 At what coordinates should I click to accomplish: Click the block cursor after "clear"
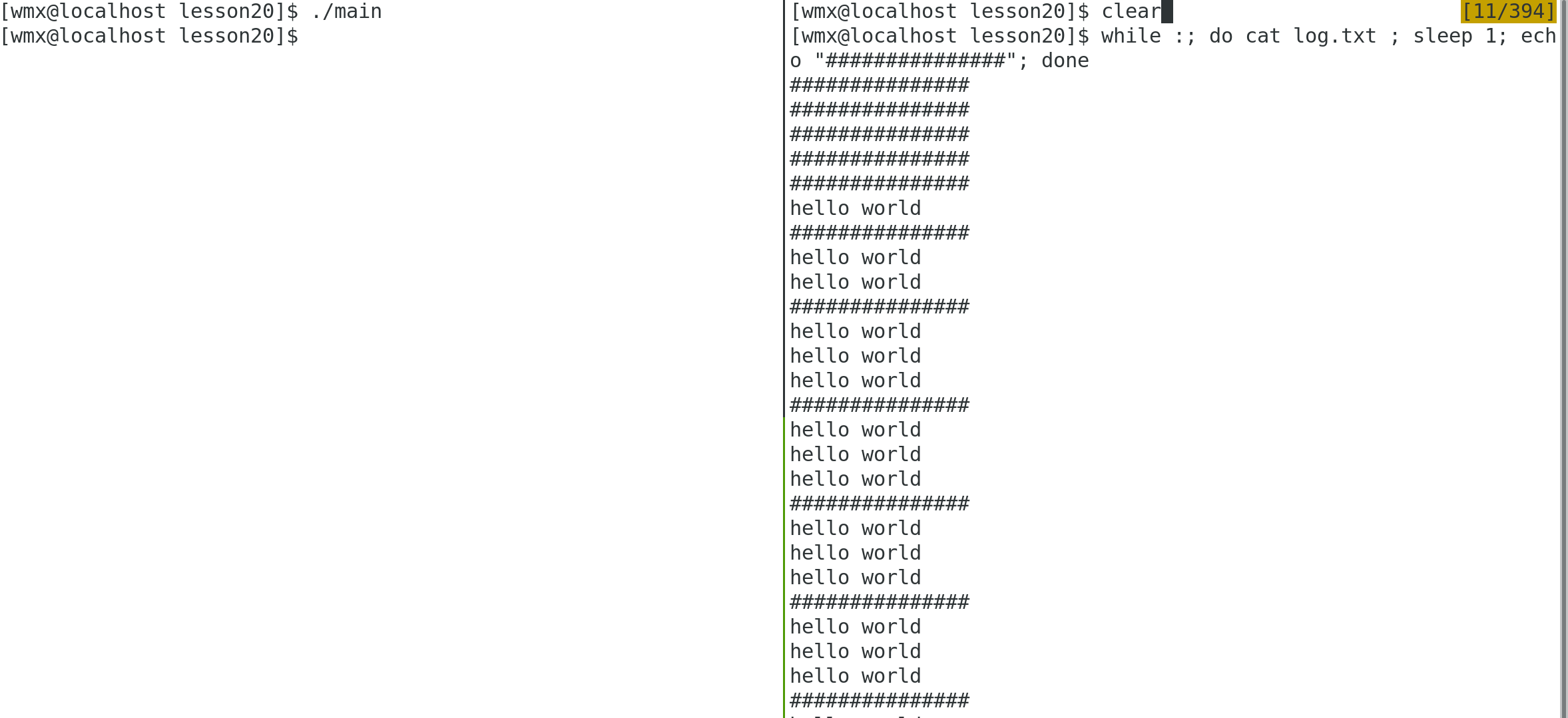click(x=1167, y=12)
